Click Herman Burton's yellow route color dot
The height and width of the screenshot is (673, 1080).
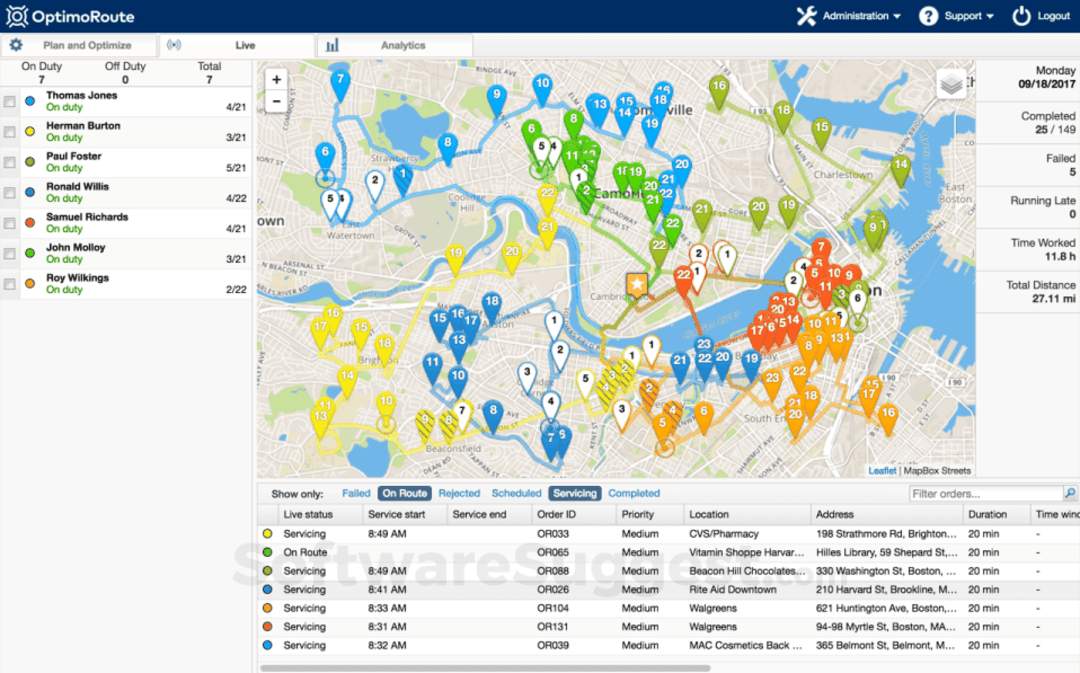[30, 131]
